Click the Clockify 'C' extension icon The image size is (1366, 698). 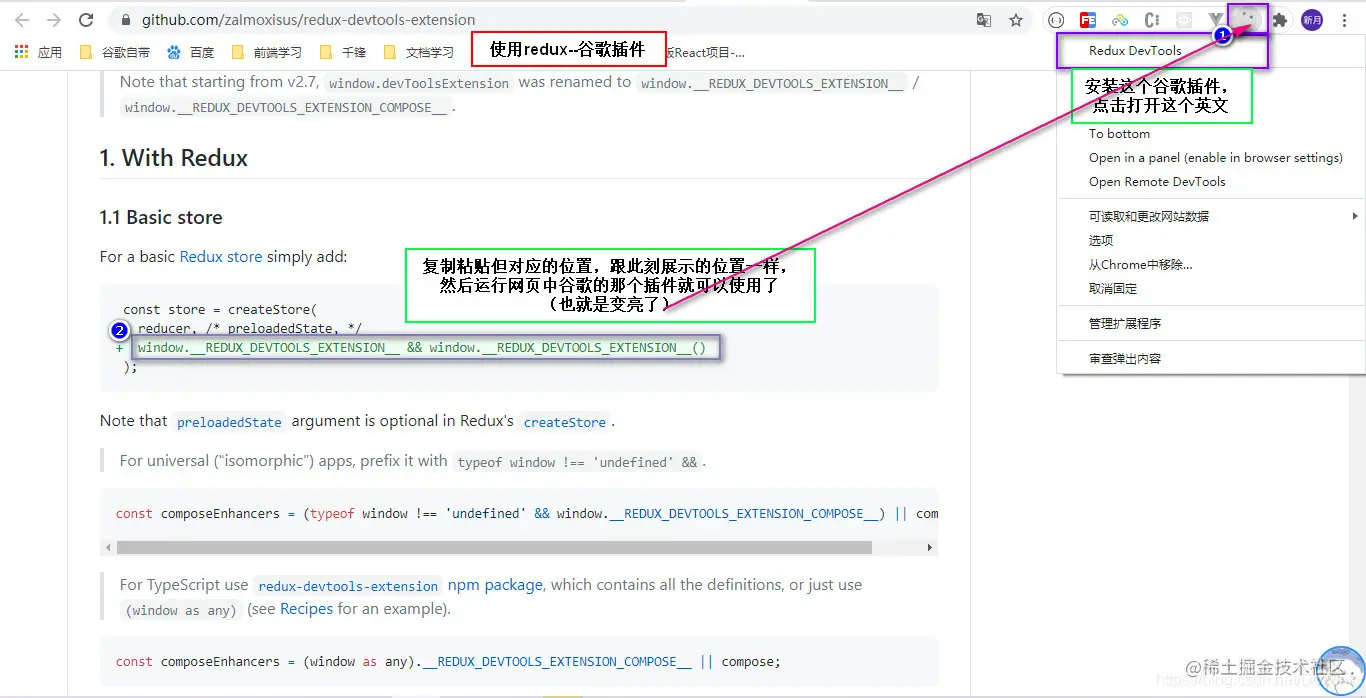pyautogui.click(x=1152, y=19)
